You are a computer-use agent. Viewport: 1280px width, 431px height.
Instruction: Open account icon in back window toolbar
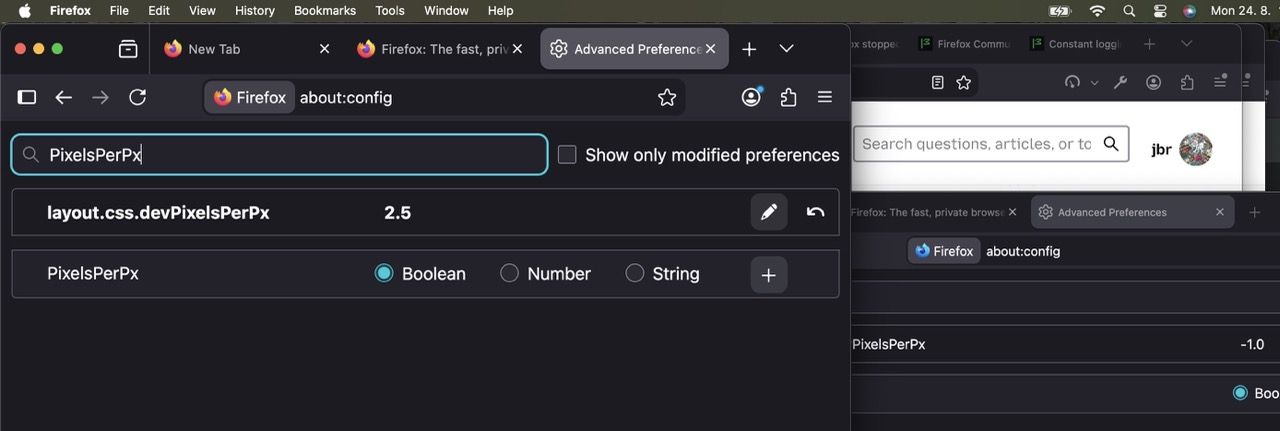point(1154,82)
